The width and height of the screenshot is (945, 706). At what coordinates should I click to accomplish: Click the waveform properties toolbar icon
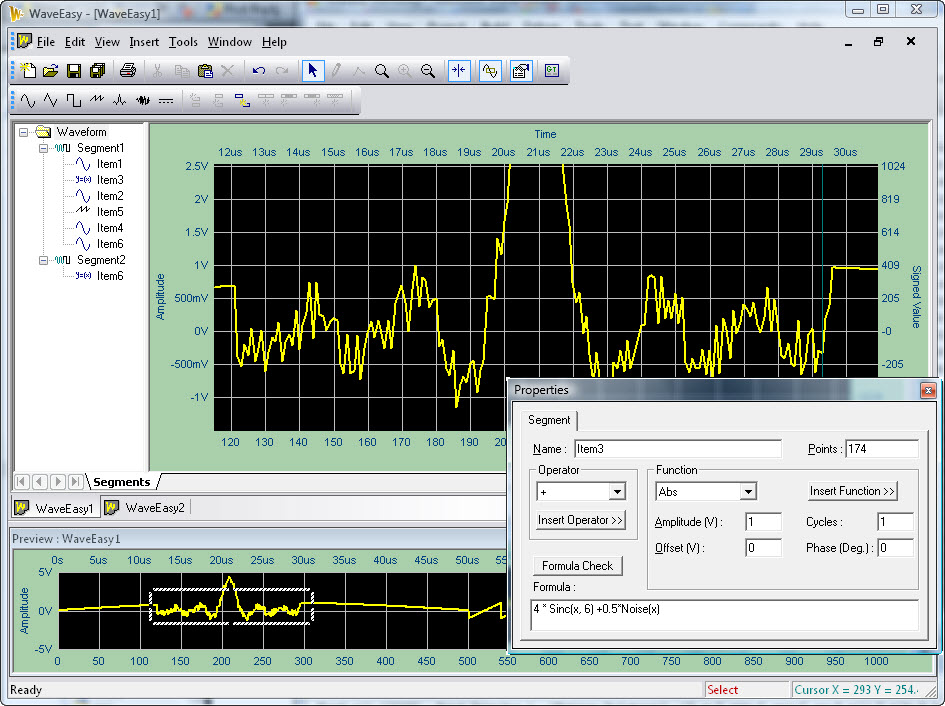coord(519,70)
